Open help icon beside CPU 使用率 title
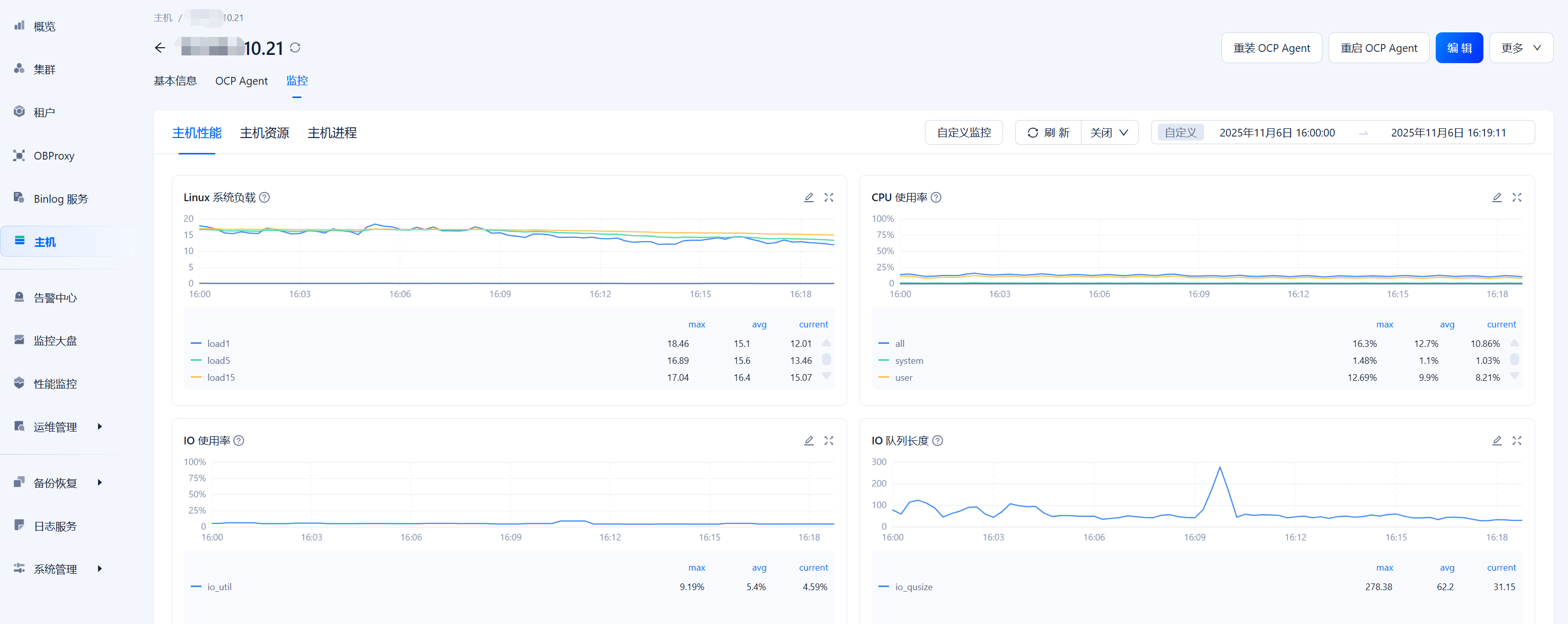 click(936, 198)
